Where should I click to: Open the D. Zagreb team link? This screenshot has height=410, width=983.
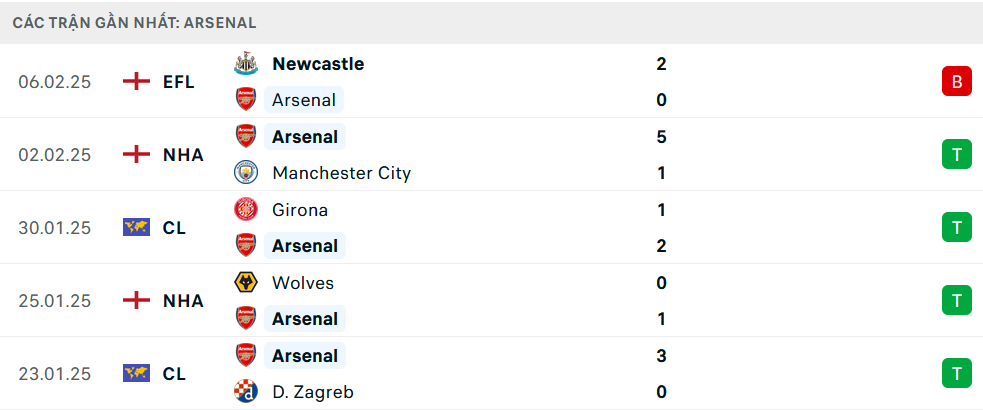tap(313, 392)
